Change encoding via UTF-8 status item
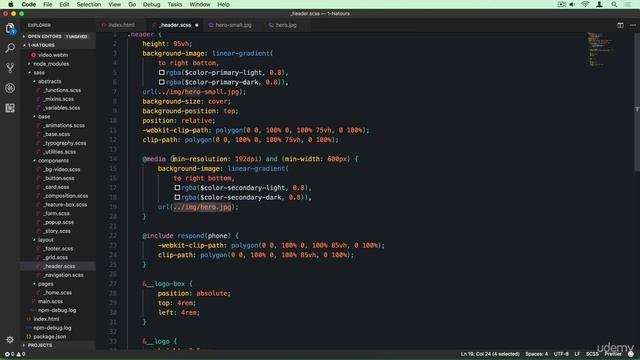This screenshot has width=640, height=360. coord(561,354)
